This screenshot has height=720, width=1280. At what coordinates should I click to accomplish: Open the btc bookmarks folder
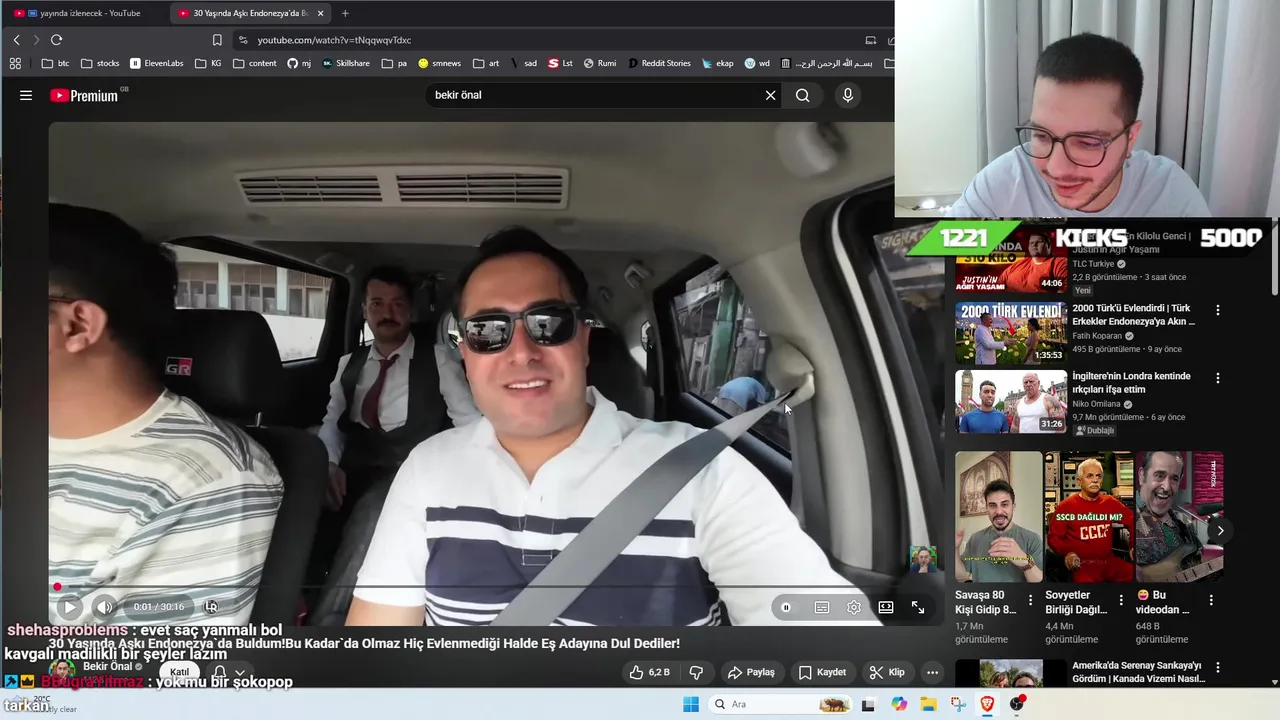[56, 63]
